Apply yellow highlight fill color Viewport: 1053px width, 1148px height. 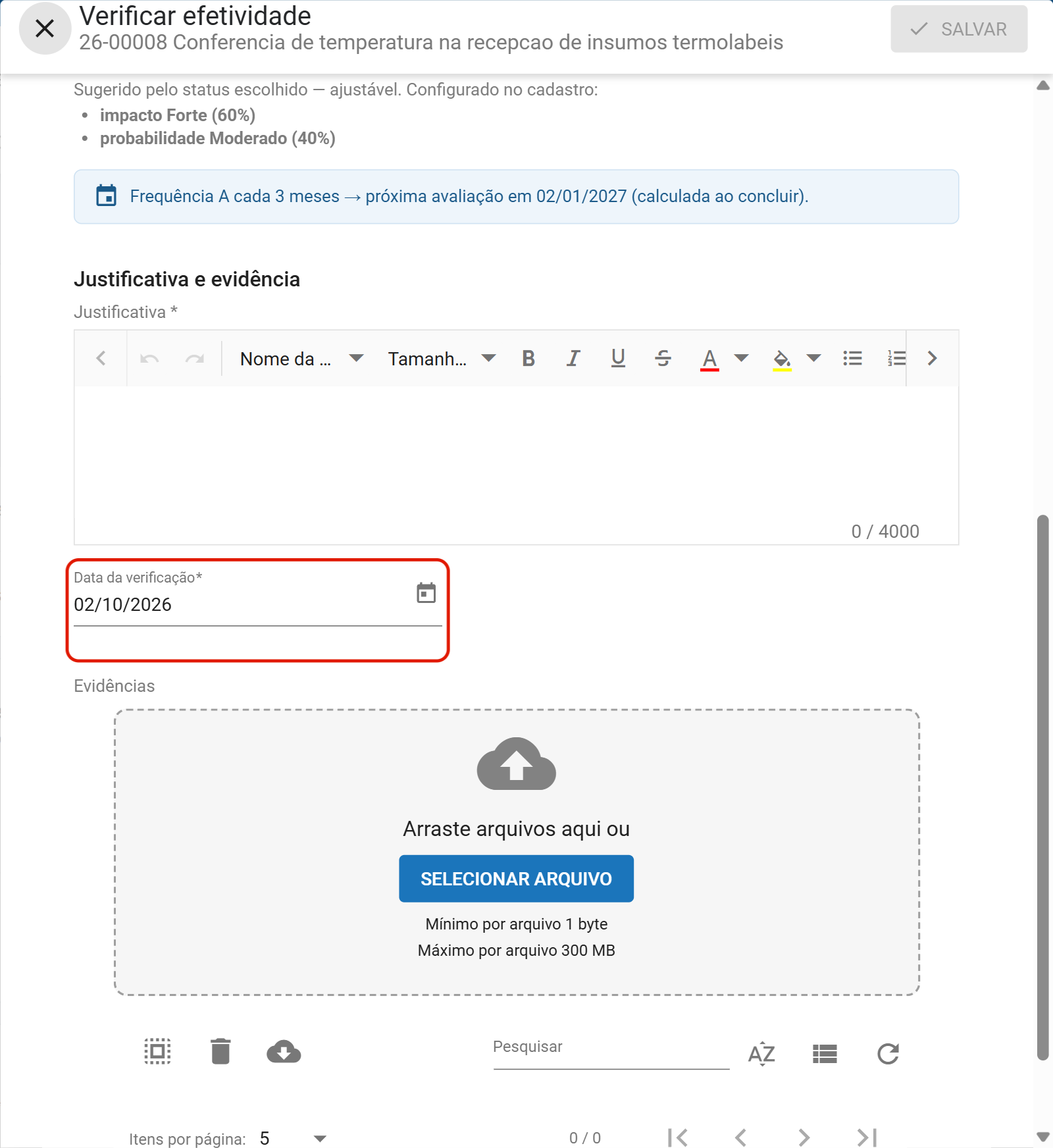pos(782,359)
